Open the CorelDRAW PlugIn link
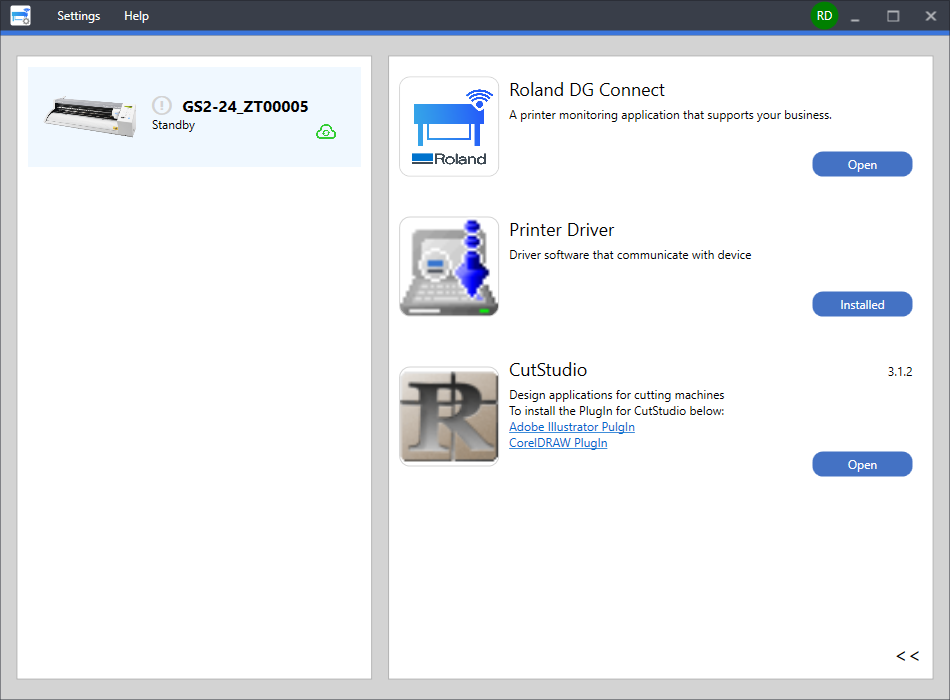The height and width of the screenshot is (700, 950). pos(558,442)
